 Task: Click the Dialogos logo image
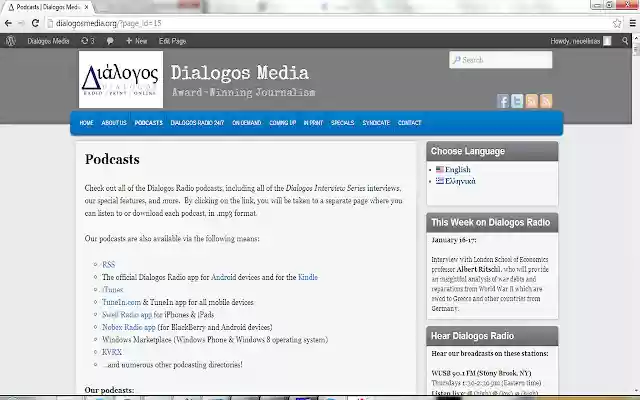point(121,79)
